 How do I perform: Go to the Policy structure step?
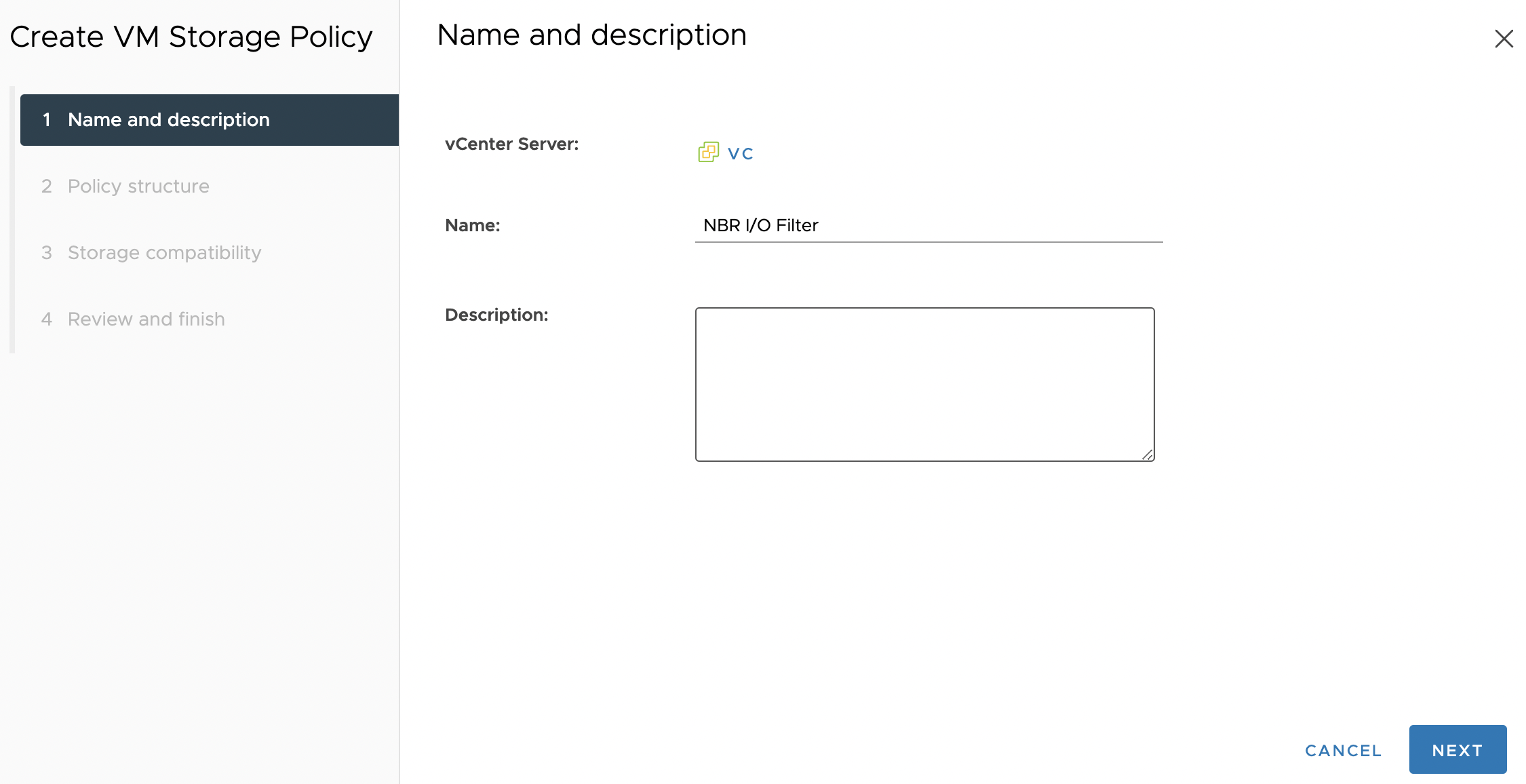click(x=138, y=186)
